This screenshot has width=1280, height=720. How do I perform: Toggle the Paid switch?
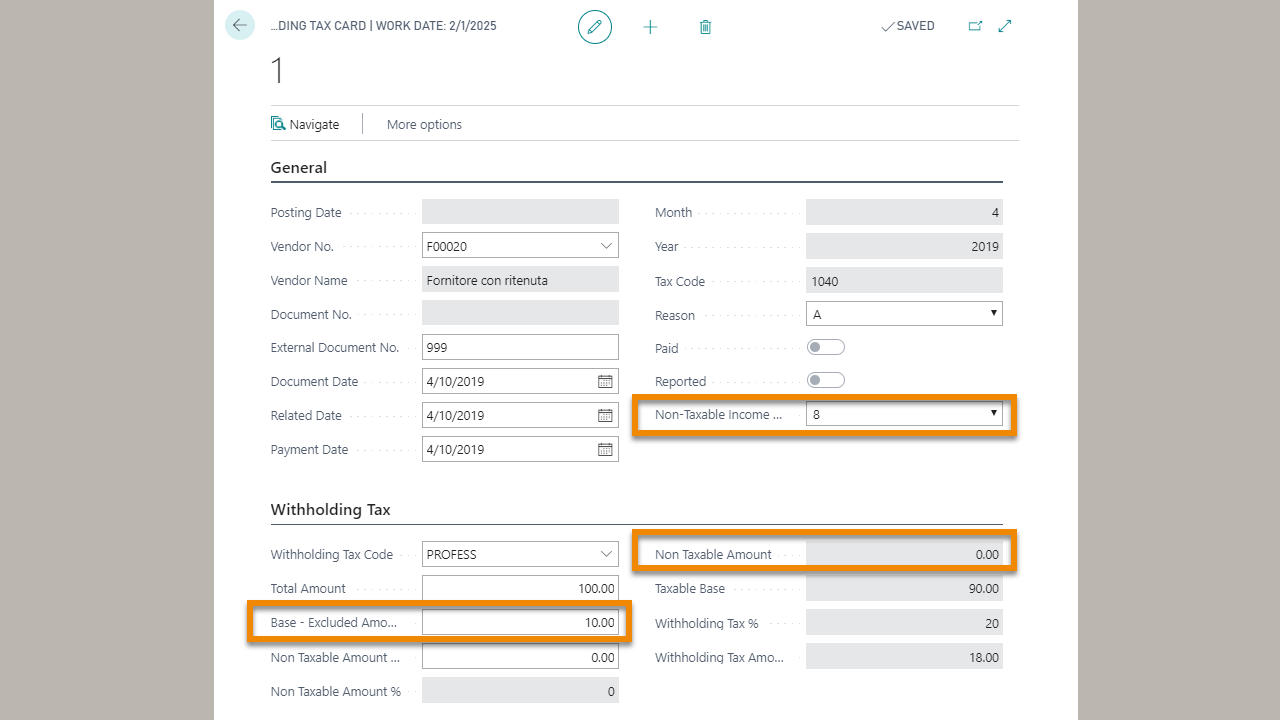point(826,347)
